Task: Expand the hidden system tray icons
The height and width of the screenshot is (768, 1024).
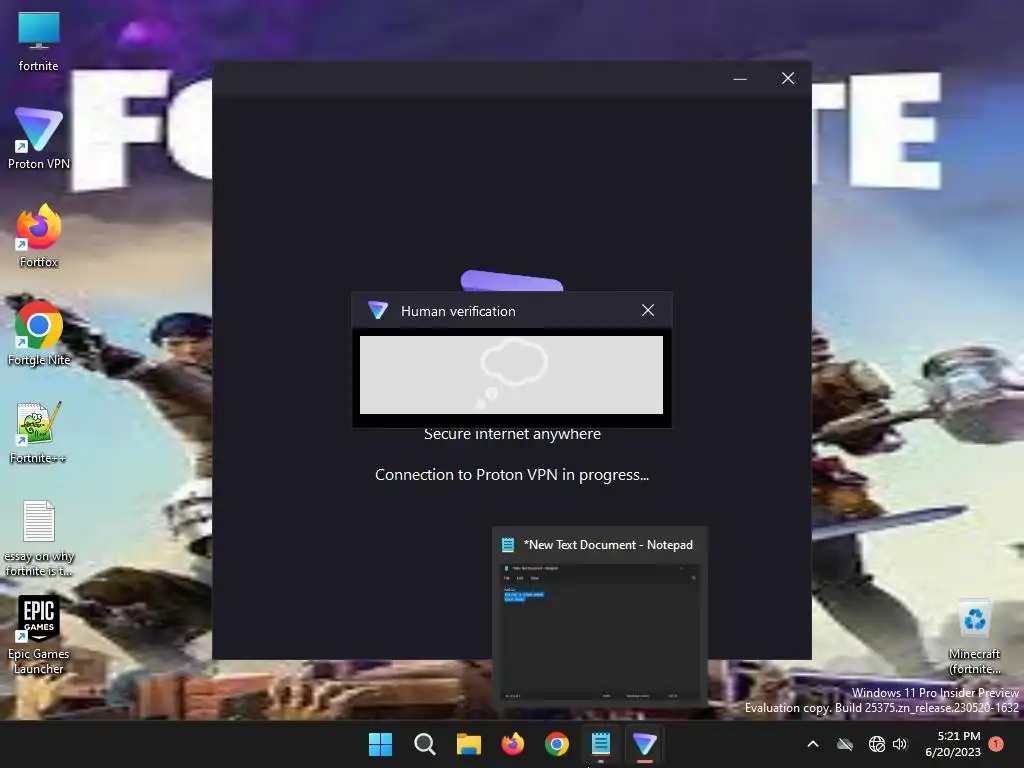Action: pos(812,744)
